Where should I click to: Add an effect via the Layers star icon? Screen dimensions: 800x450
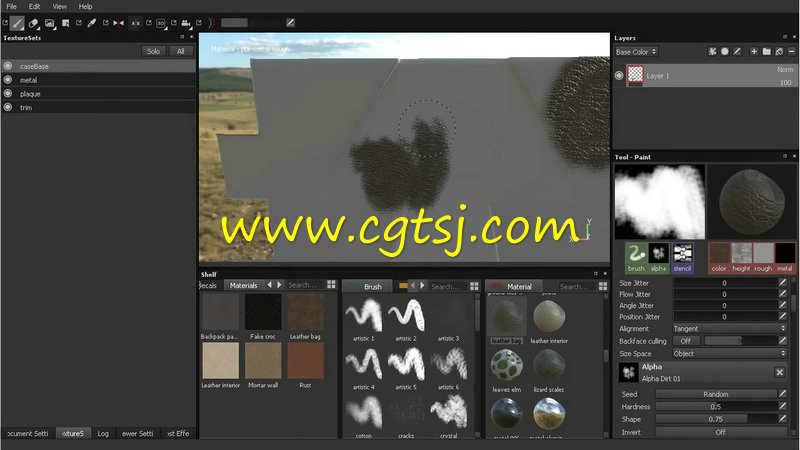tap(712, 52)
